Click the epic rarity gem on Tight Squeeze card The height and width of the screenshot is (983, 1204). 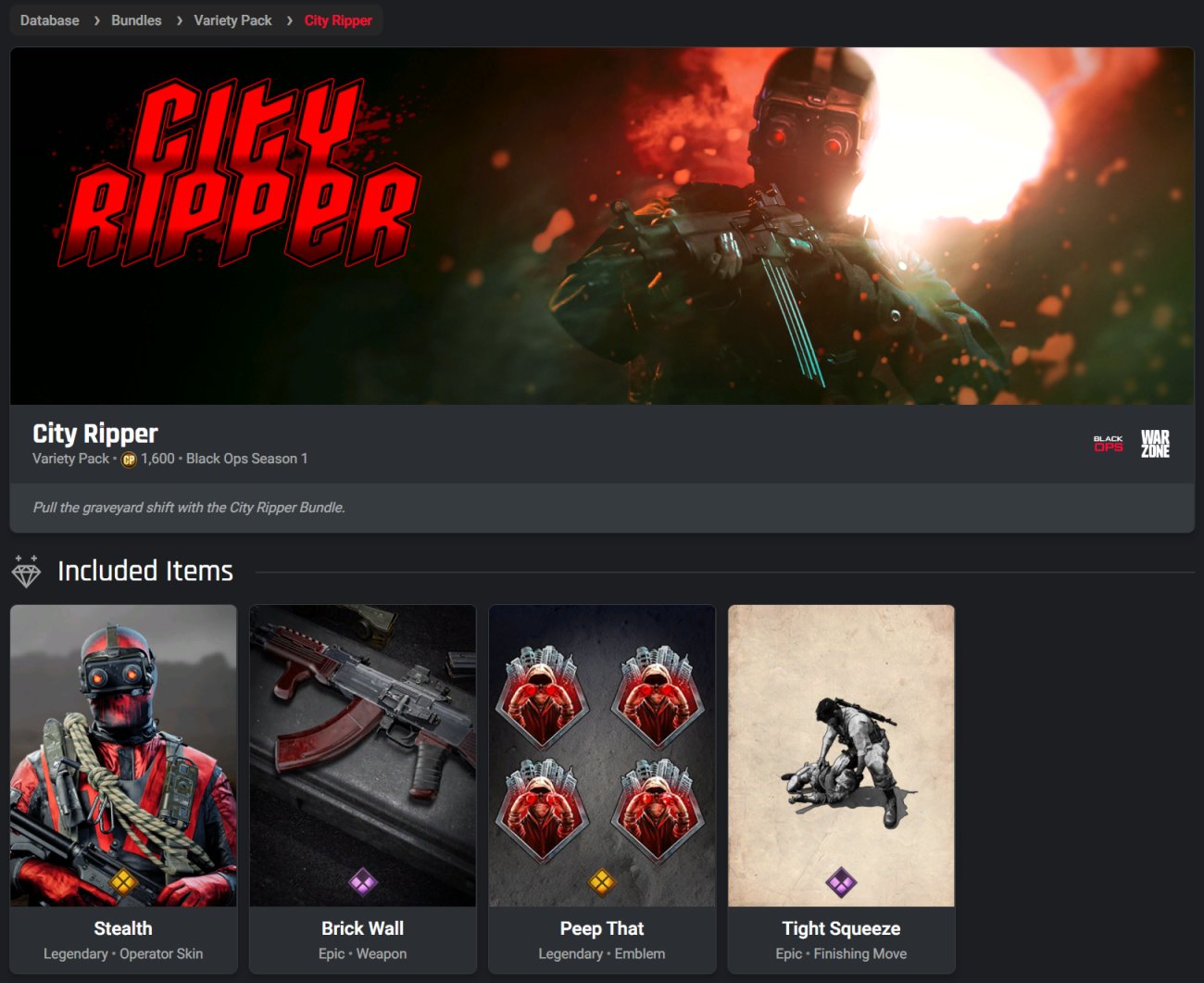pyautogui.click(x=841, y=882)
